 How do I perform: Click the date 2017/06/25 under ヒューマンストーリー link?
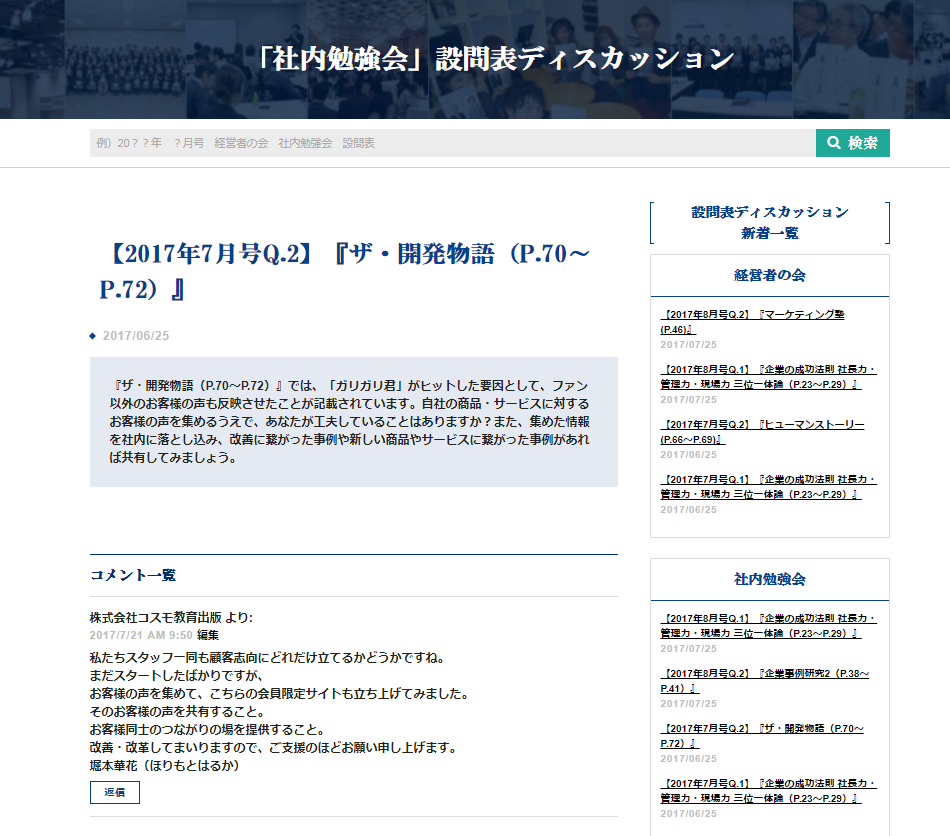(688, 455)
